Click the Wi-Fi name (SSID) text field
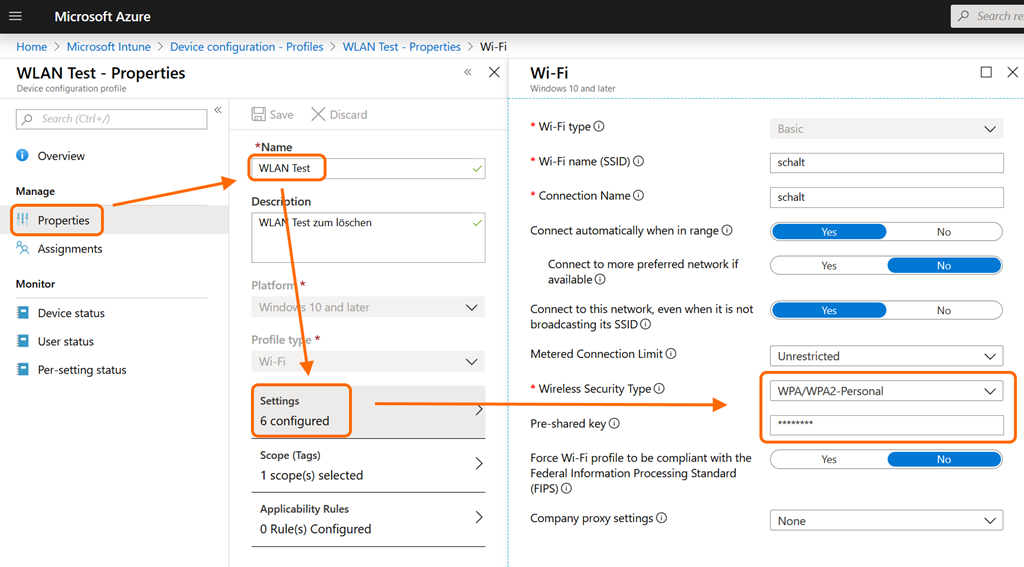The width and height of the screenshot is (1024, 567). click(x=886, y=162)
